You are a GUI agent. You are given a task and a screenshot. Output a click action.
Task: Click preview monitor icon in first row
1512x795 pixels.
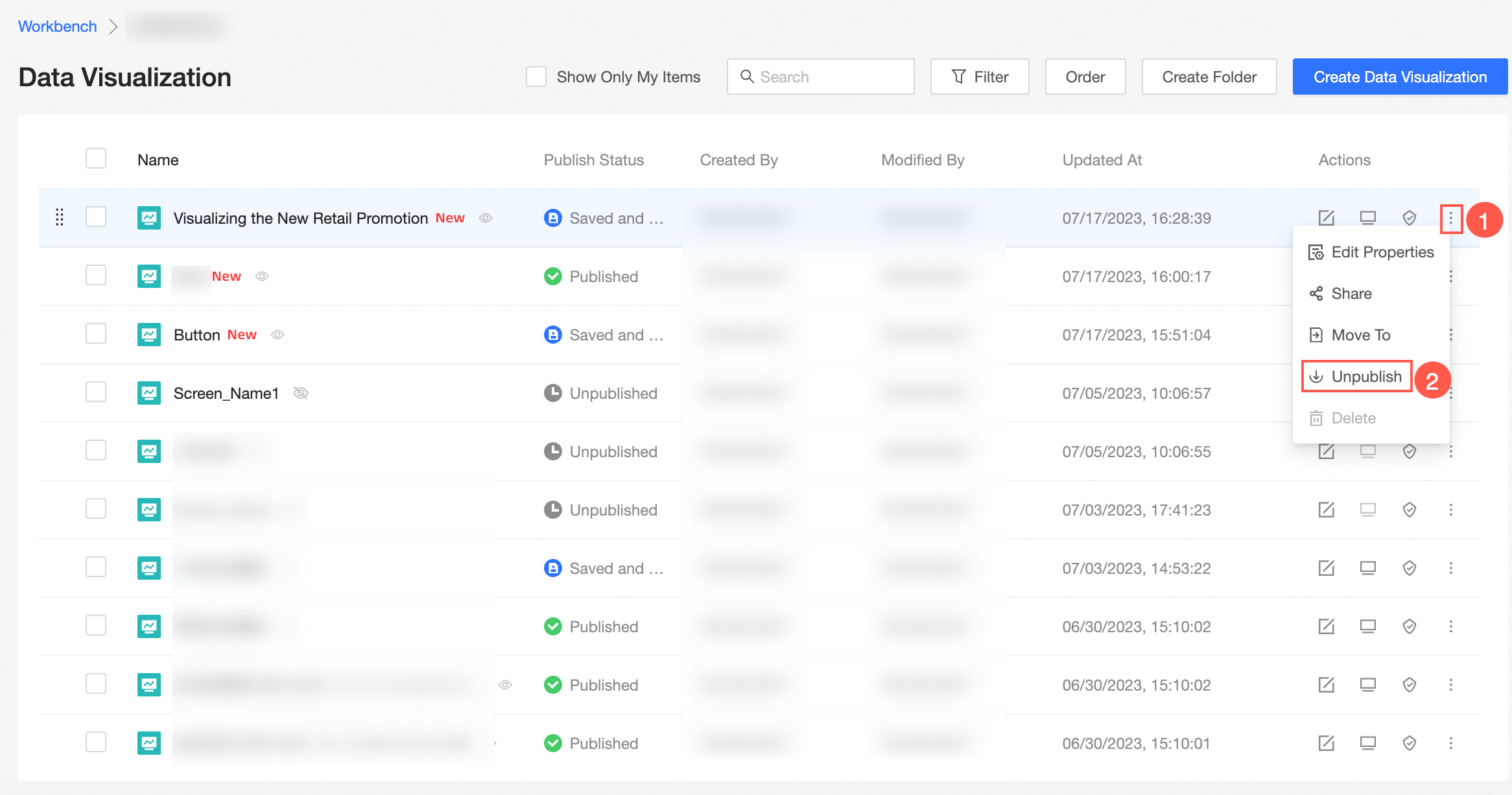(x=1367, y=218)
